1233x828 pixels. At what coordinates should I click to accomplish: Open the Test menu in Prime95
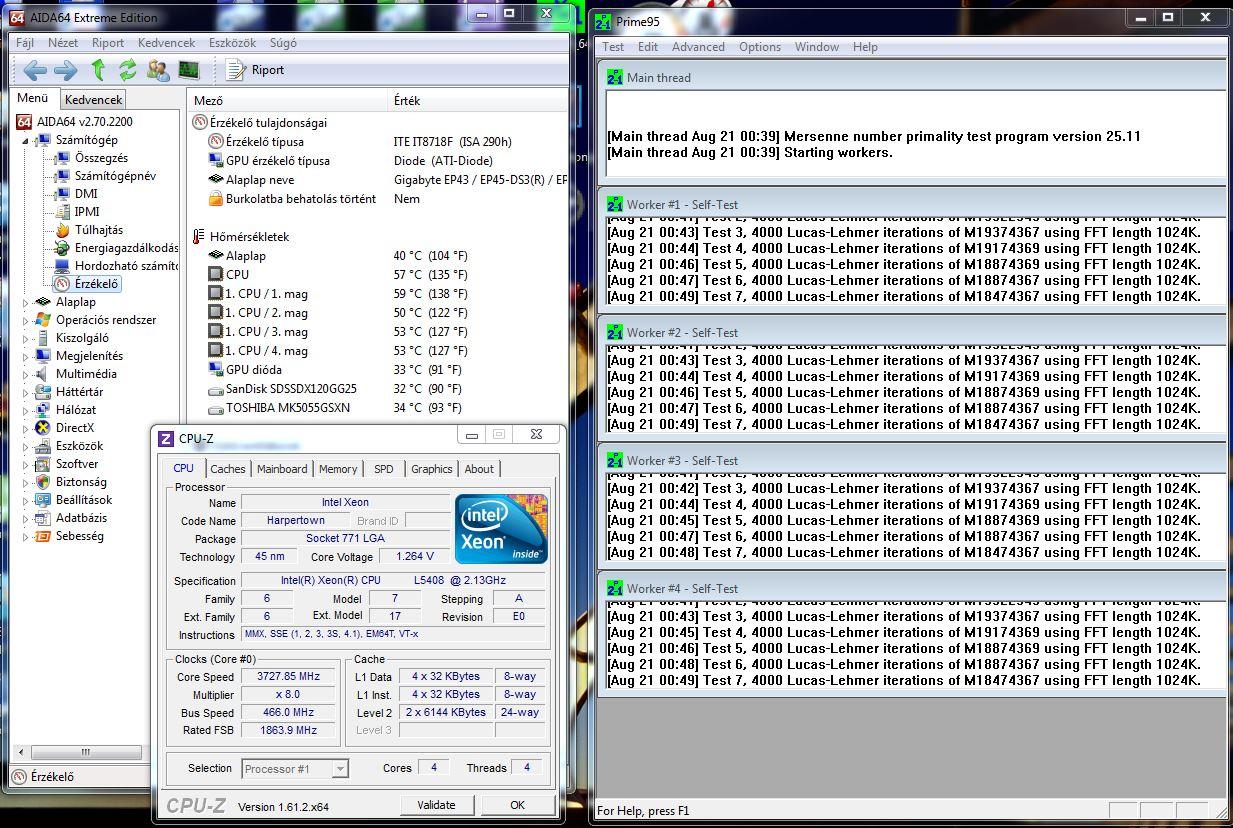tap(613, 47)
